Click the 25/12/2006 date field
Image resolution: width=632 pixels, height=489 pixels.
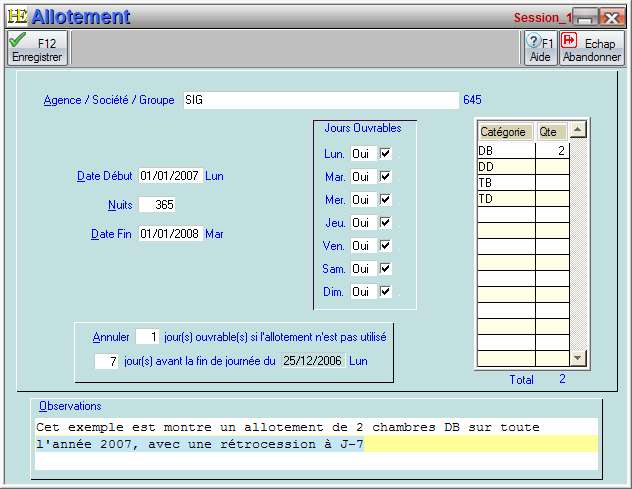[313, 361]
